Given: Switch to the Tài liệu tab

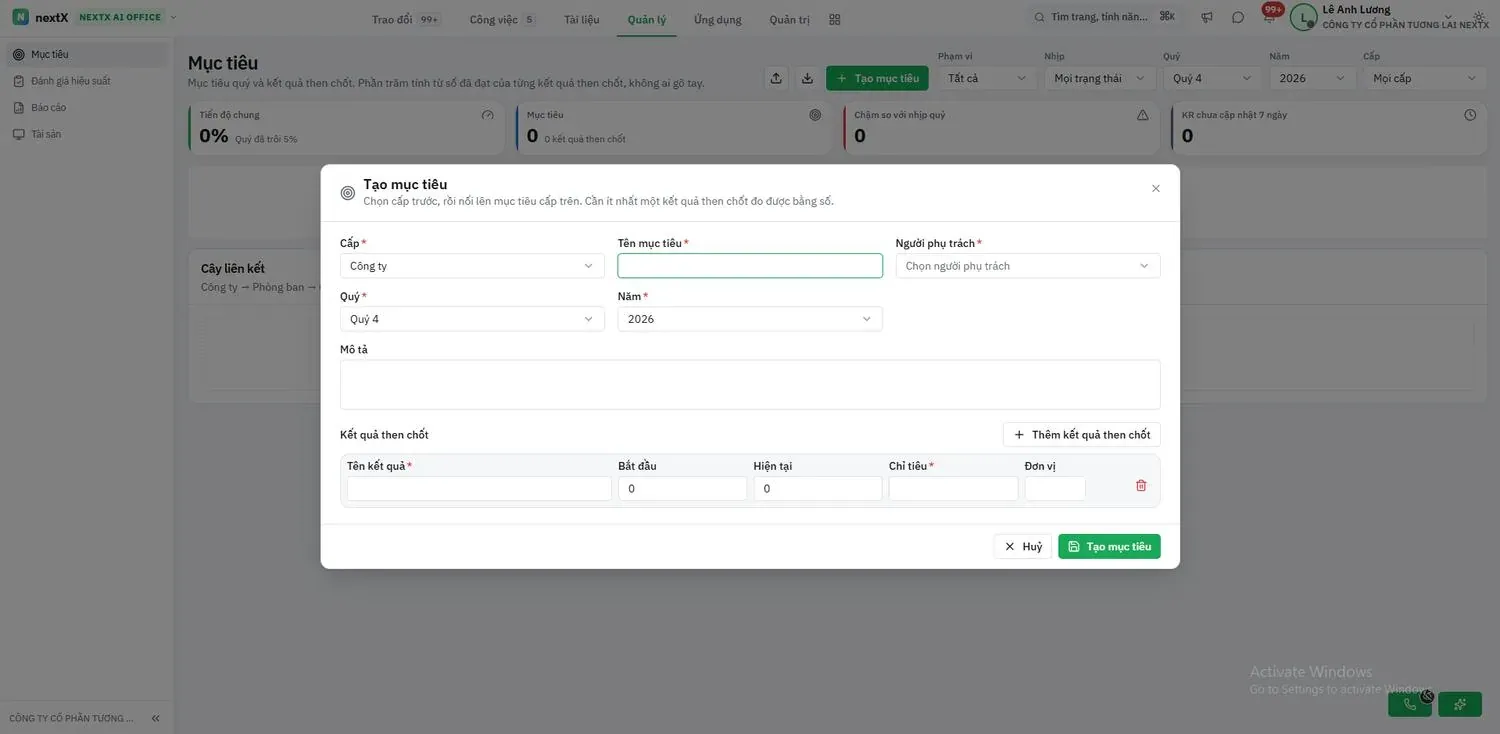Looking at the screenshot, I should click(x=582, y=19).
